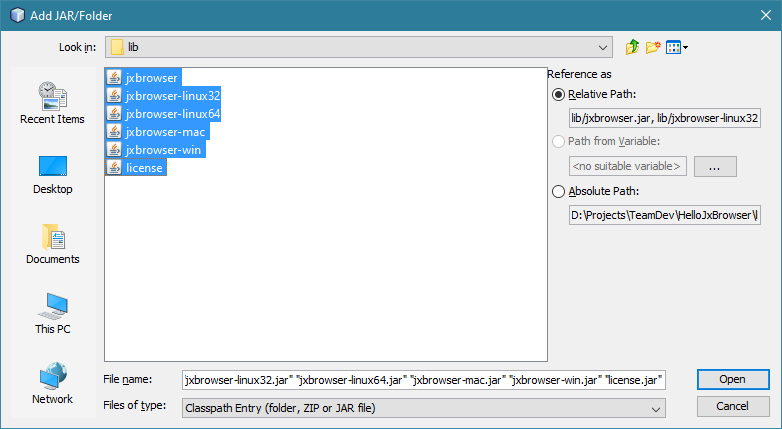The width and height of the screenshot is (782, 429).
Task: Cancel the Add JAR dialog
Action: (x=733, y=406)
